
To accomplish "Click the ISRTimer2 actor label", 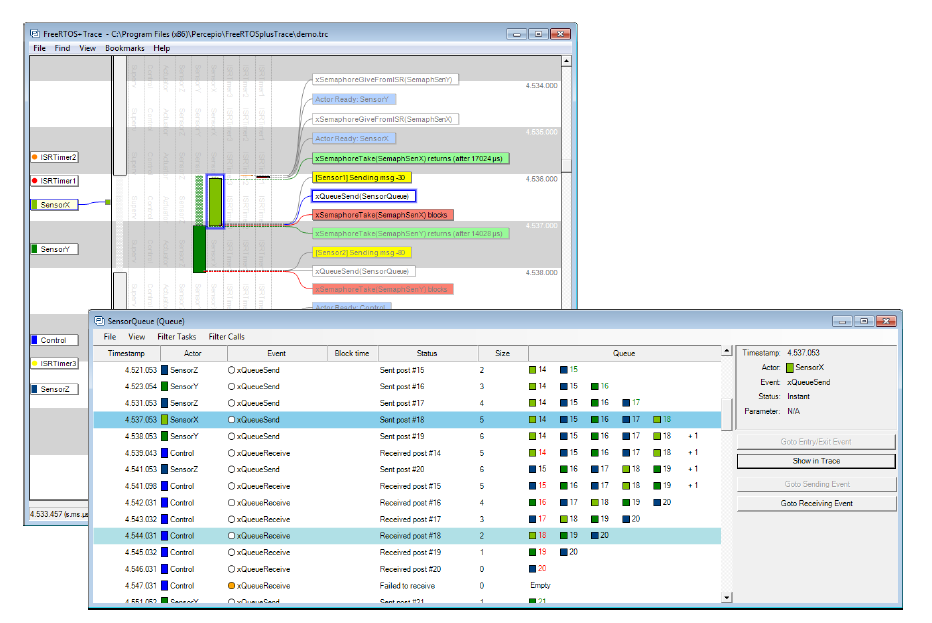I will point(55,157).
